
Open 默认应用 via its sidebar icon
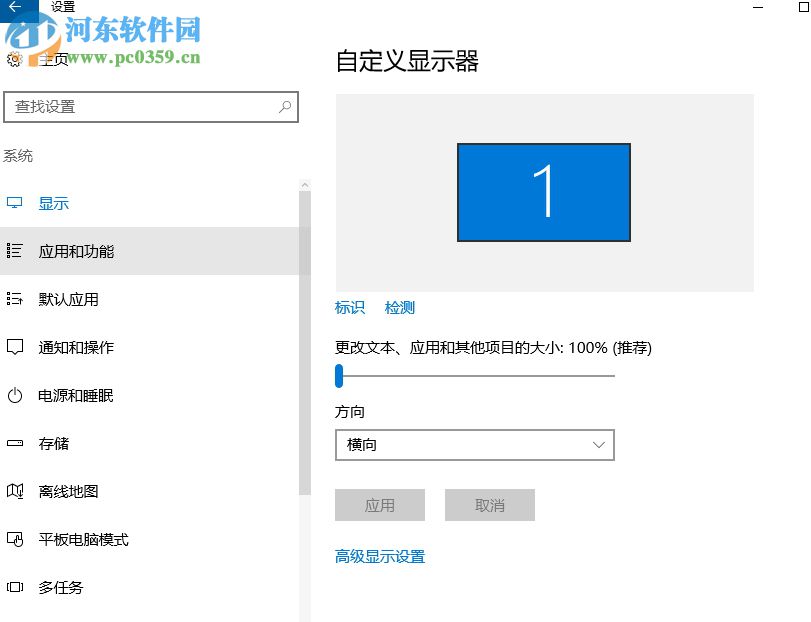point(14,299)
